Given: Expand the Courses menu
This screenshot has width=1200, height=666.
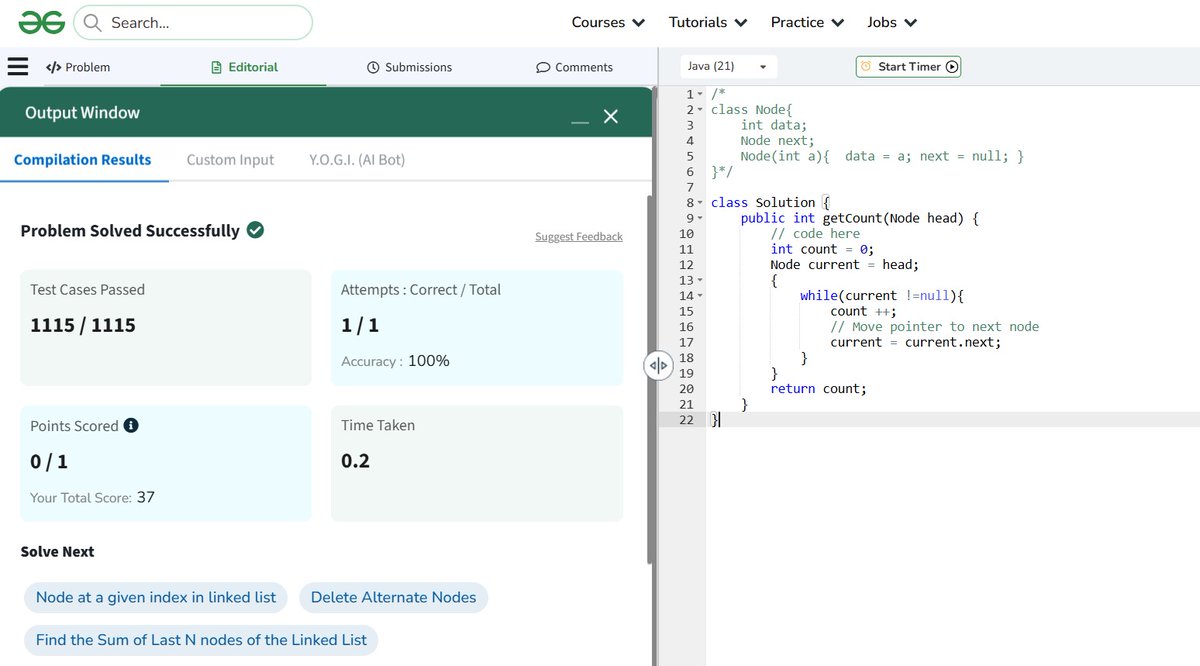Looking at the screenshot, I should point(607,21).
